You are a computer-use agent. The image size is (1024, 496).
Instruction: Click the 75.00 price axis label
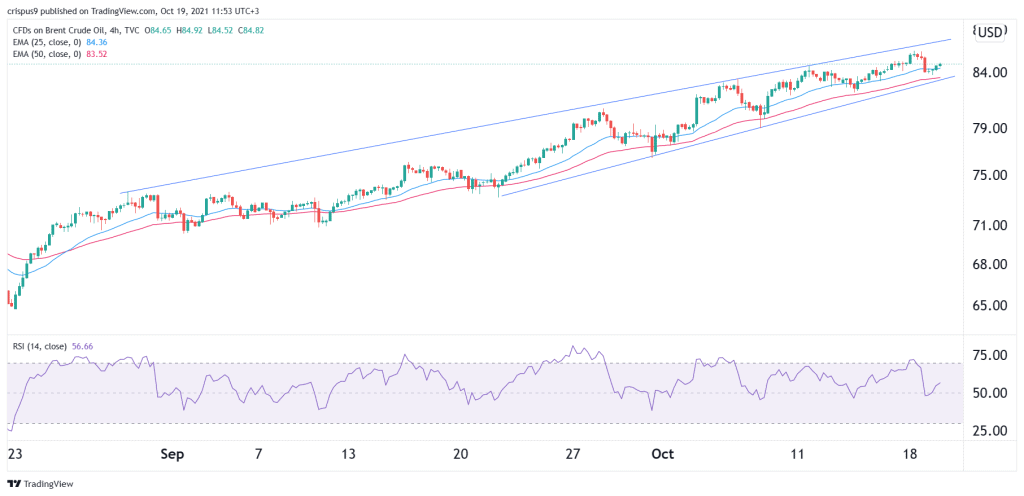click(x=989, y=176)
